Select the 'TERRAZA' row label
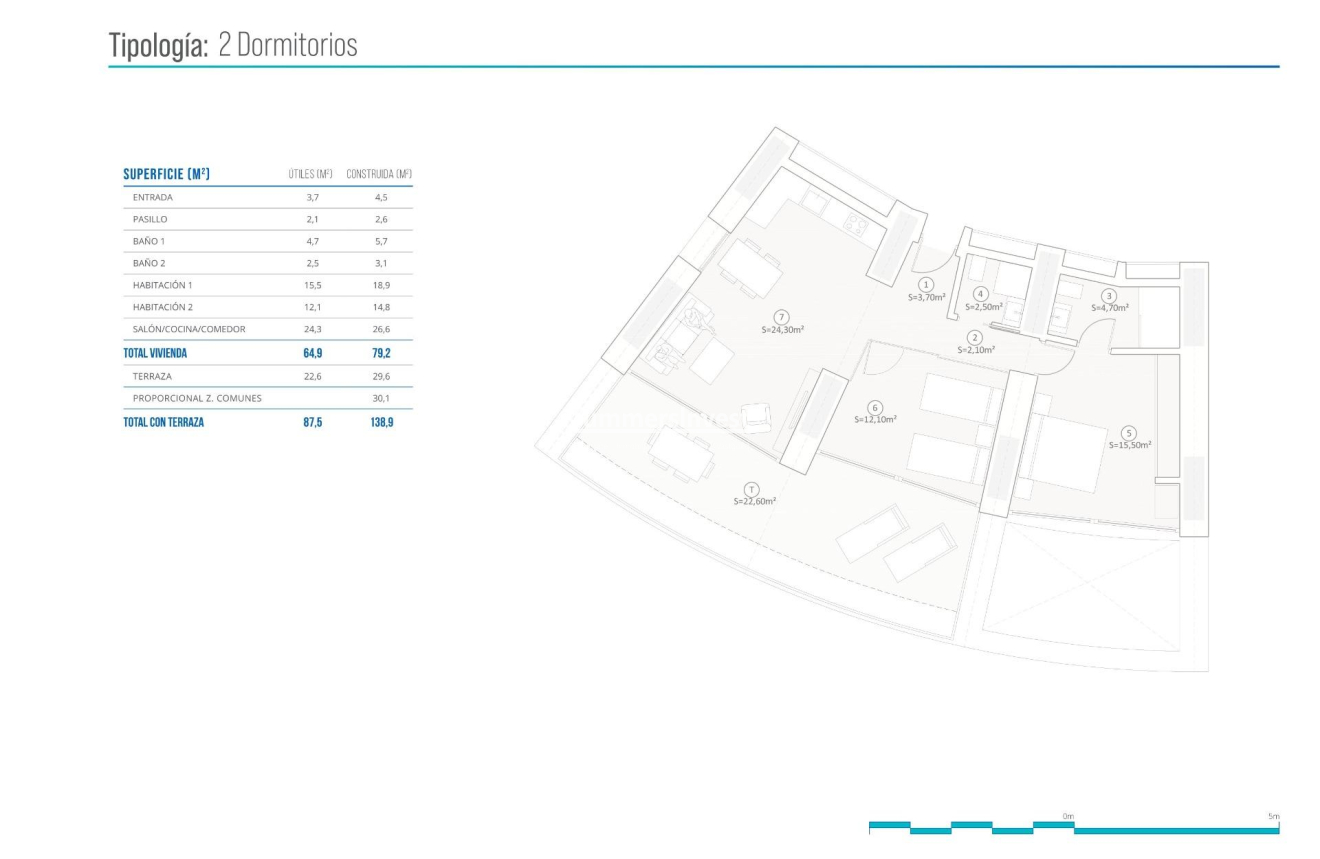The height and width of the screenshot is (859, 1320). pos(153,376)
